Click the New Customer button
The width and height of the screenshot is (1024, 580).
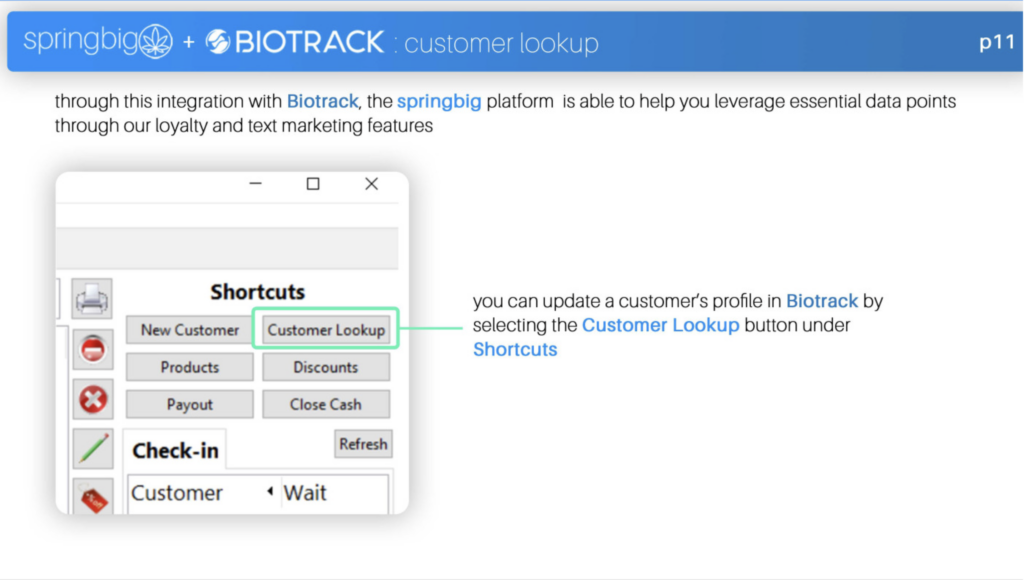click(189, 330)
